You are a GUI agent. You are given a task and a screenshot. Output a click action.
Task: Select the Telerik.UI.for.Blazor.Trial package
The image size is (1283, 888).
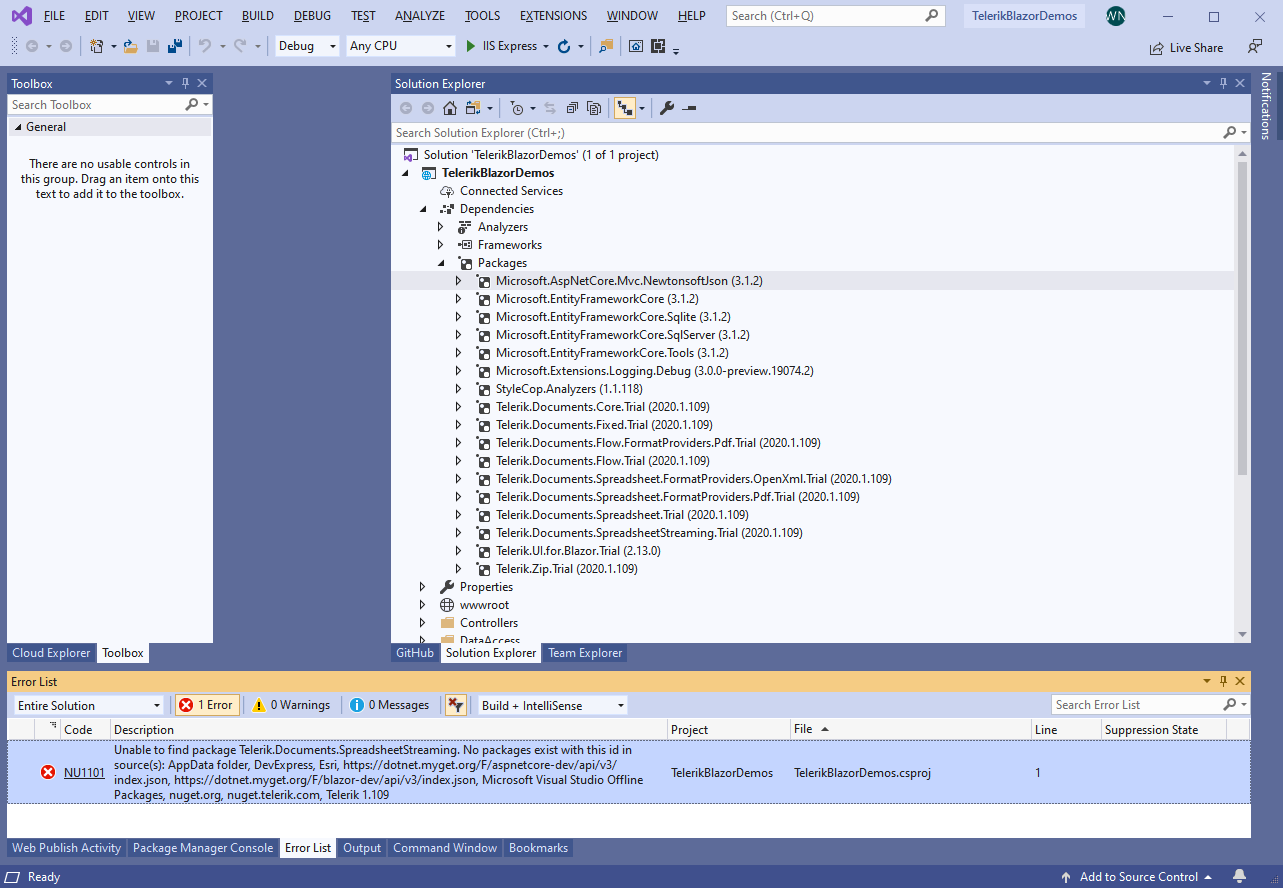(x=578, y=551)
